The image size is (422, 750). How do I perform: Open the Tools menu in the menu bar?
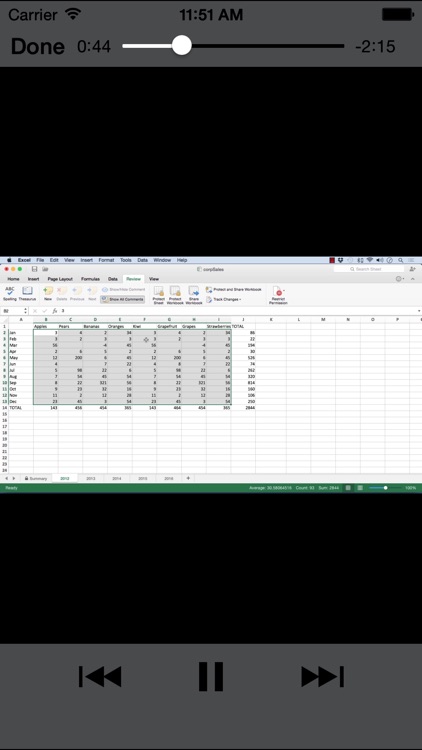[126, 260]
